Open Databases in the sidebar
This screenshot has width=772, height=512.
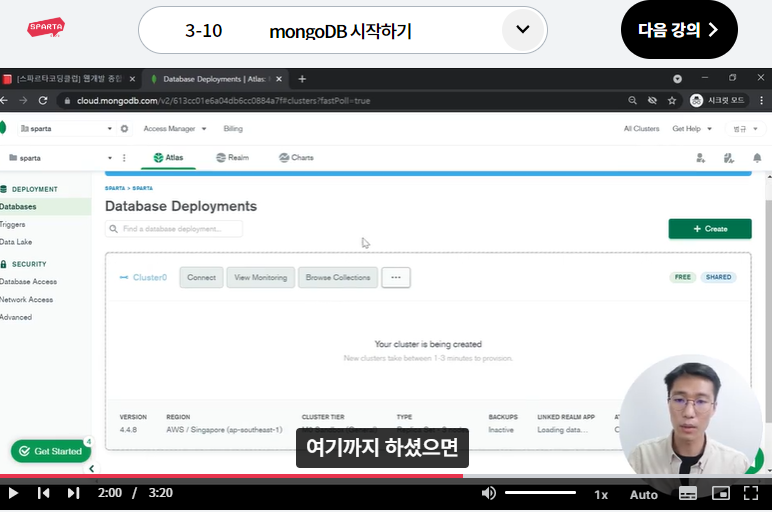45,207
